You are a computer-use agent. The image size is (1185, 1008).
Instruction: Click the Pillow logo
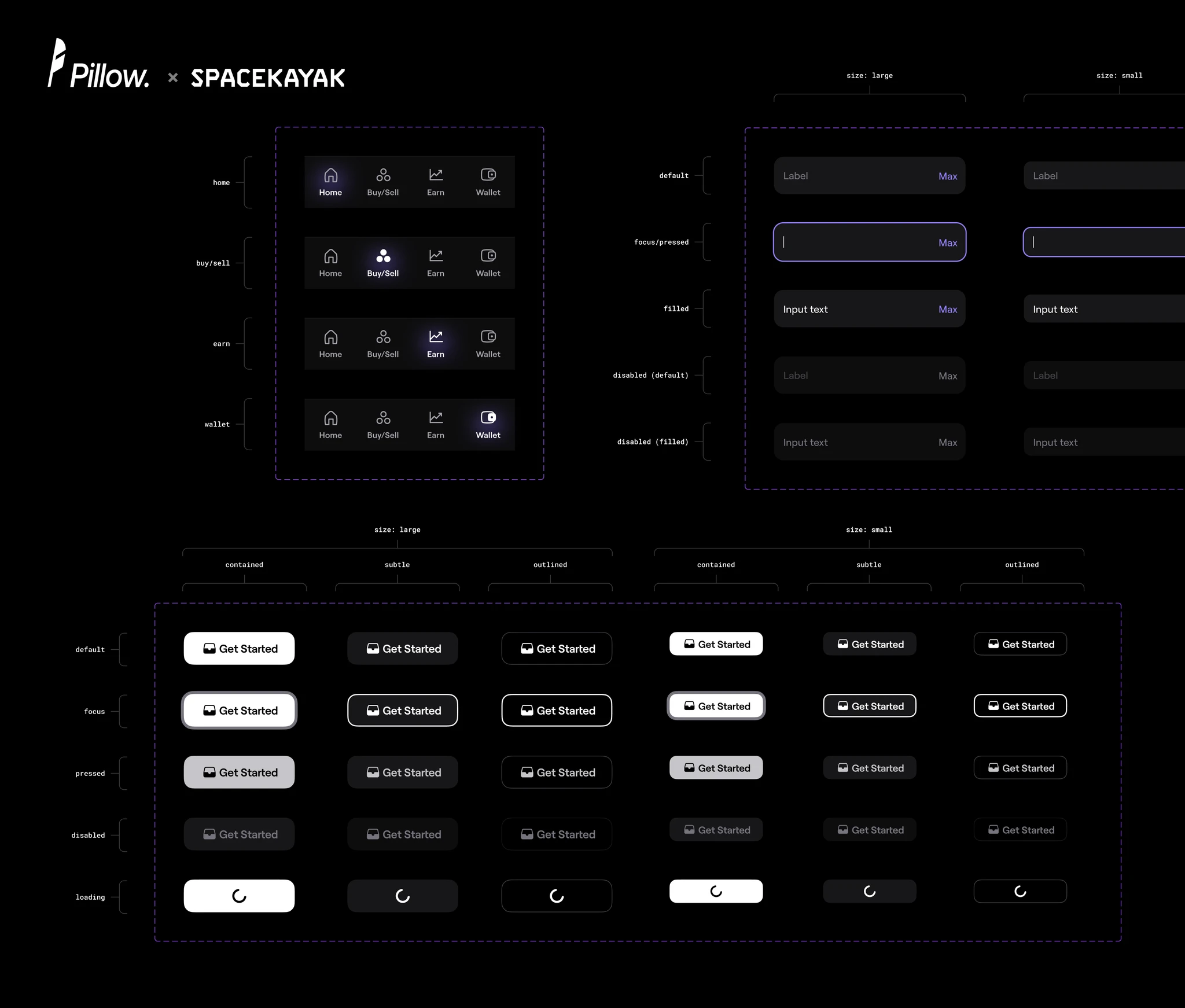point(98,64)
